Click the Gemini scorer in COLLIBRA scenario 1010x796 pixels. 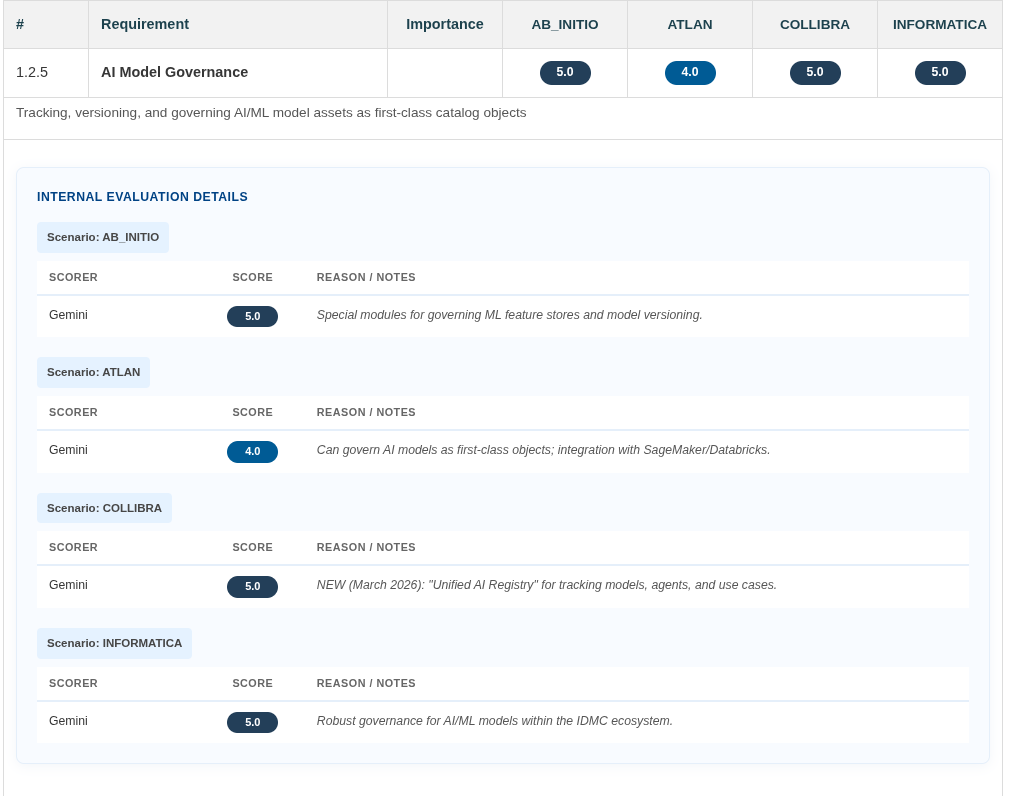coord(68,585)
